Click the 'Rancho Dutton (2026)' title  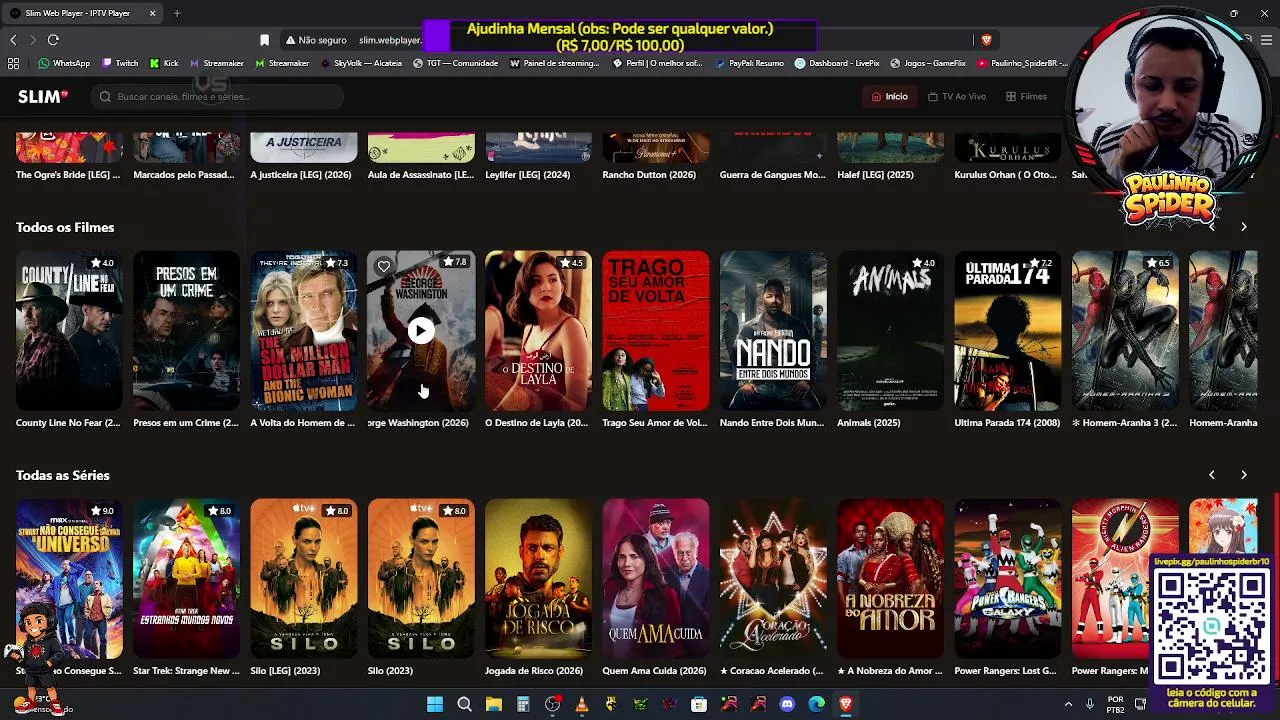click(x=649, y=175)
